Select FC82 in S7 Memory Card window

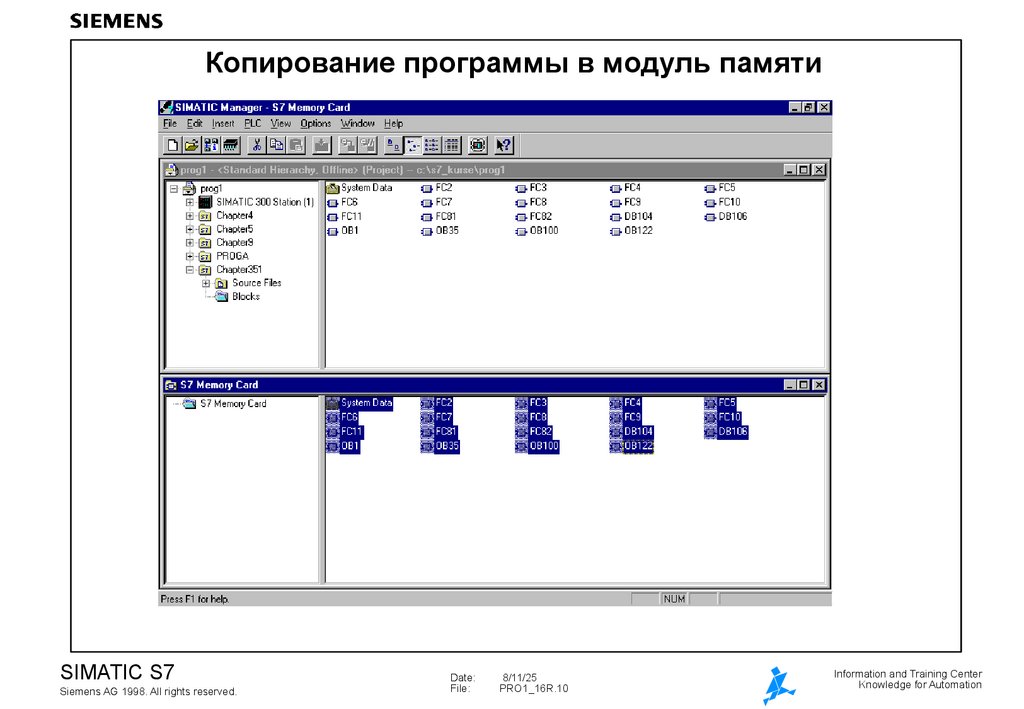click(534, 432)
